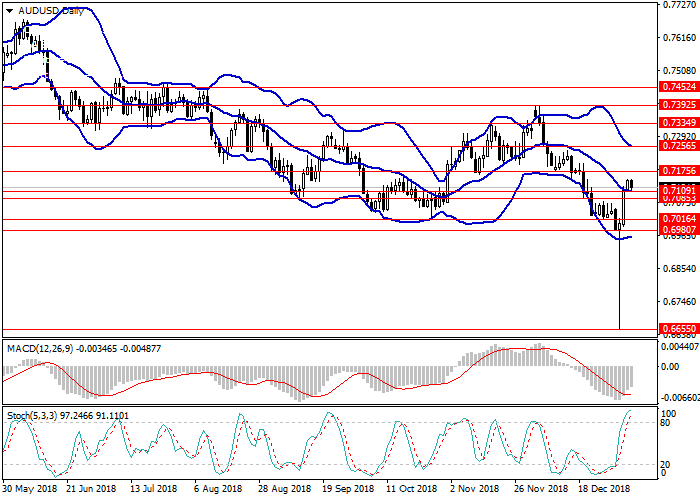This screenshot has height=500, width=700.
Task: Select the 0.74524 red price level tag
Action: click(678, 87)
